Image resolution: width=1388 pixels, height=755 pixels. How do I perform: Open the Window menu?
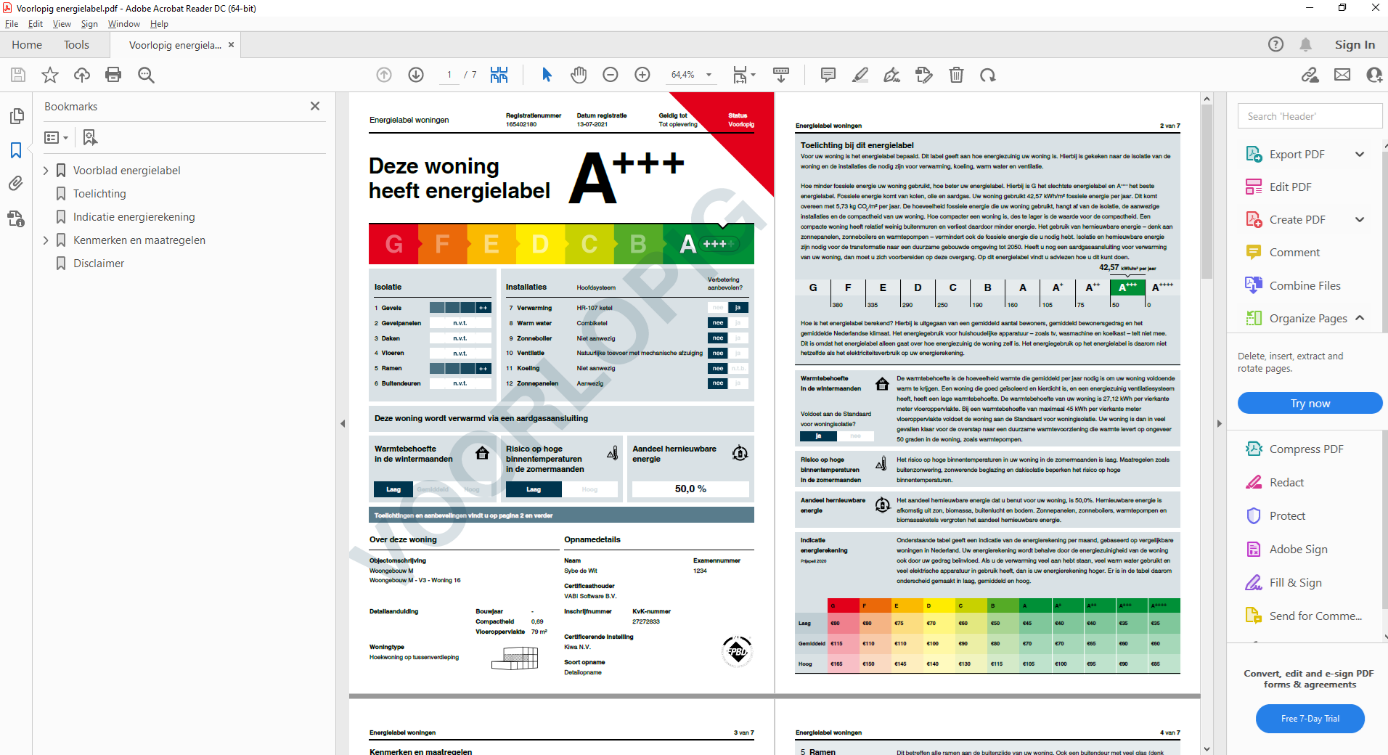[x=124, y=24]
